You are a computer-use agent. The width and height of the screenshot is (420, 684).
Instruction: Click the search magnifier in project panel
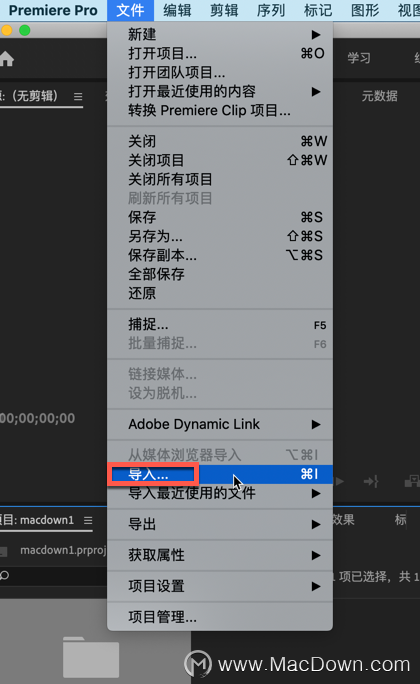pyautogui.click(x=4, y=575)
